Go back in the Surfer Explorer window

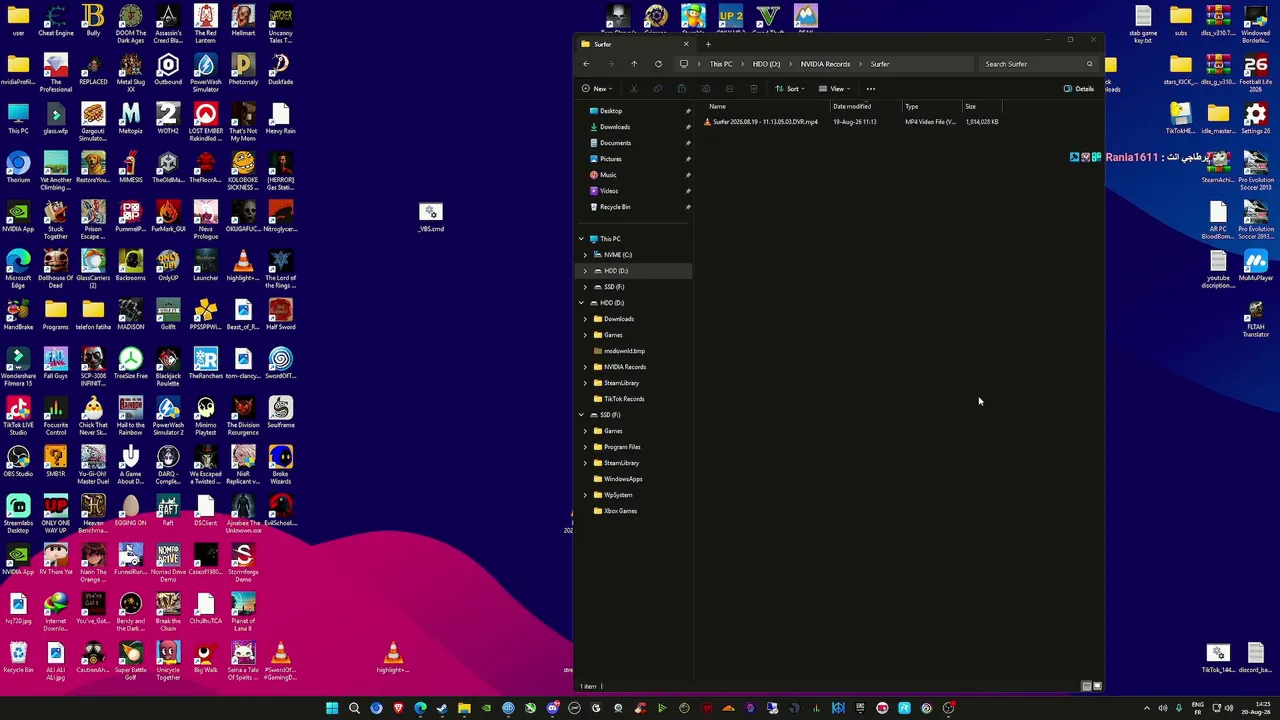tap(586, 64)
